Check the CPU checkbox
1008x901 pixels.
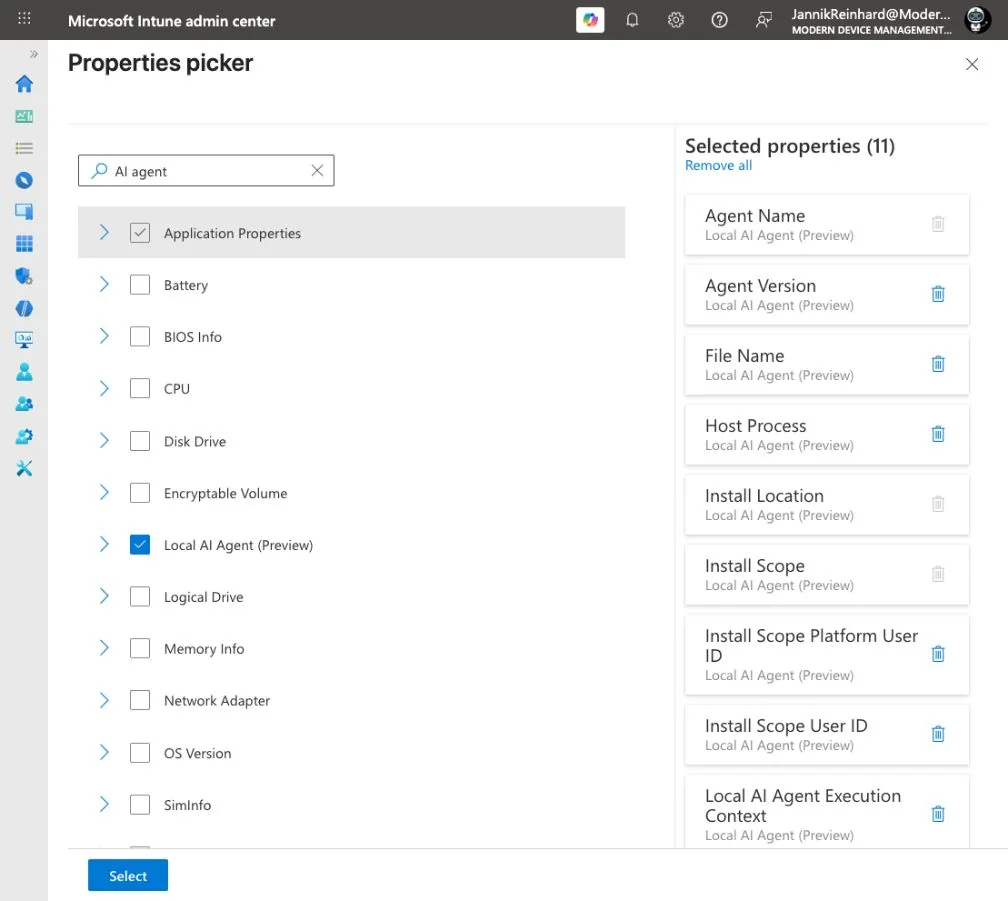140,388
